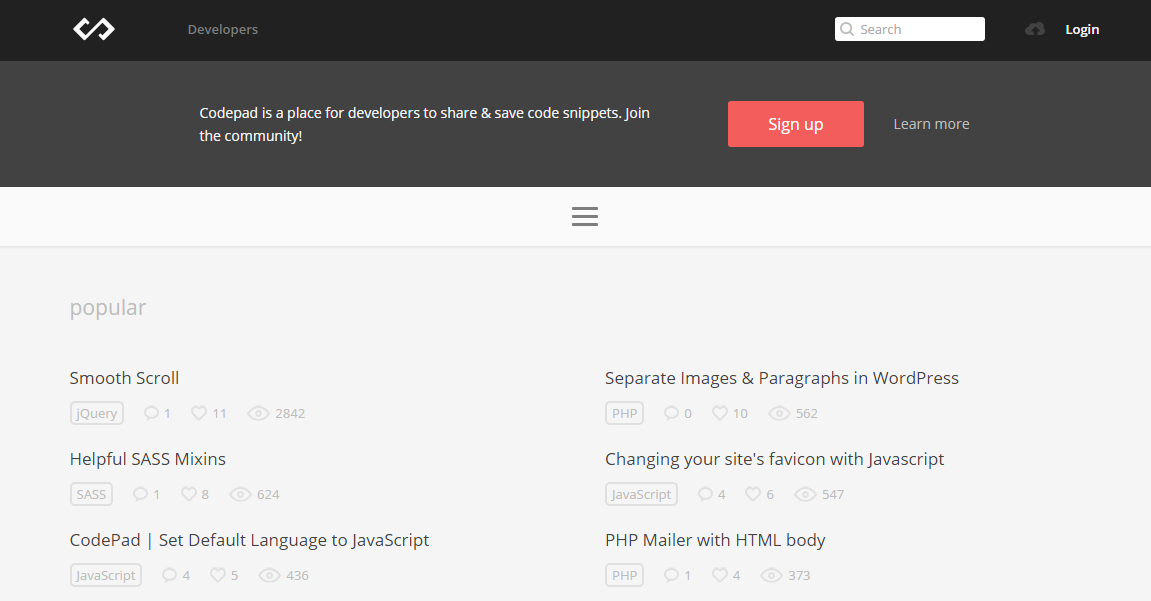Click the 'Codepad is a place for developers' text
The width and height of the screenshot is (1151, 601).
tap(424, 124)
